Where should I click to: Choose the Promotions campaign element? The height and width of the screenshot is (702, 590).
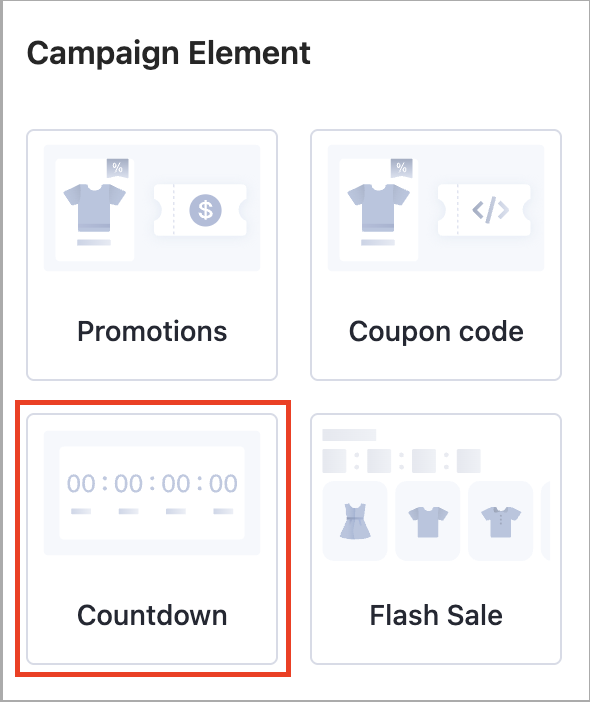tap(152, 255)
